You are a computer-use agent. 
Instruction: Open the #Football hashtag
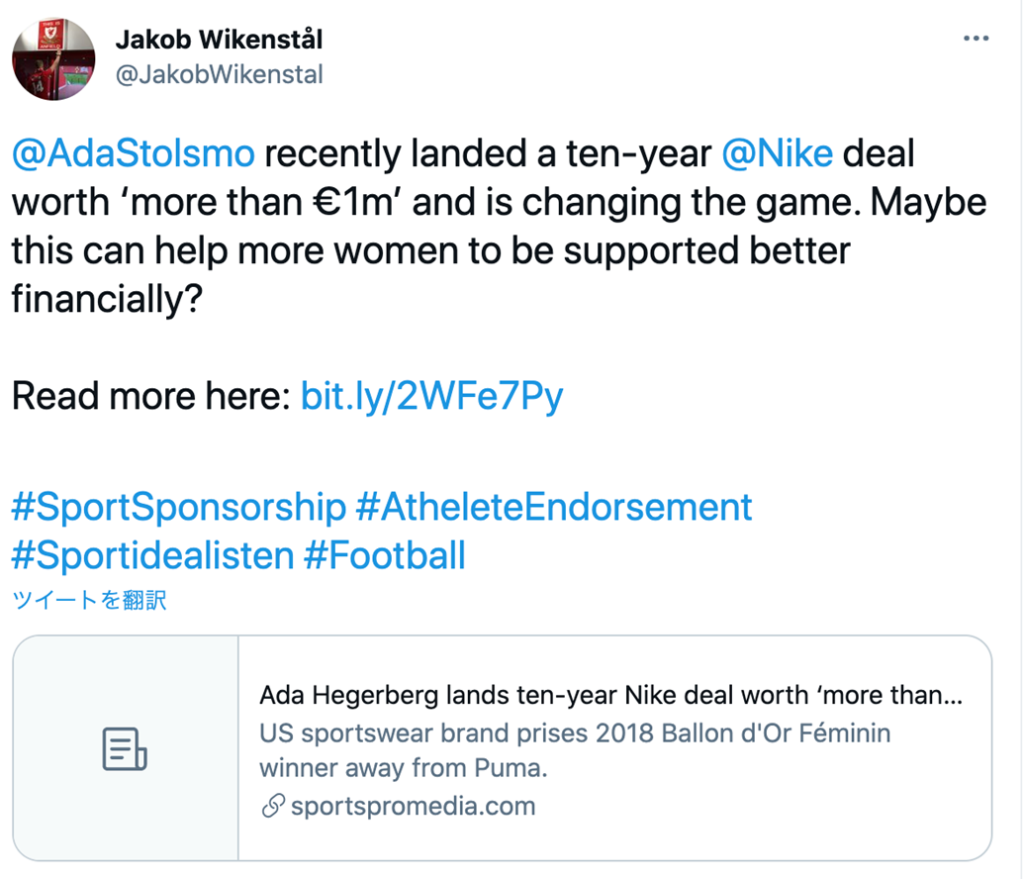(385, 556)
